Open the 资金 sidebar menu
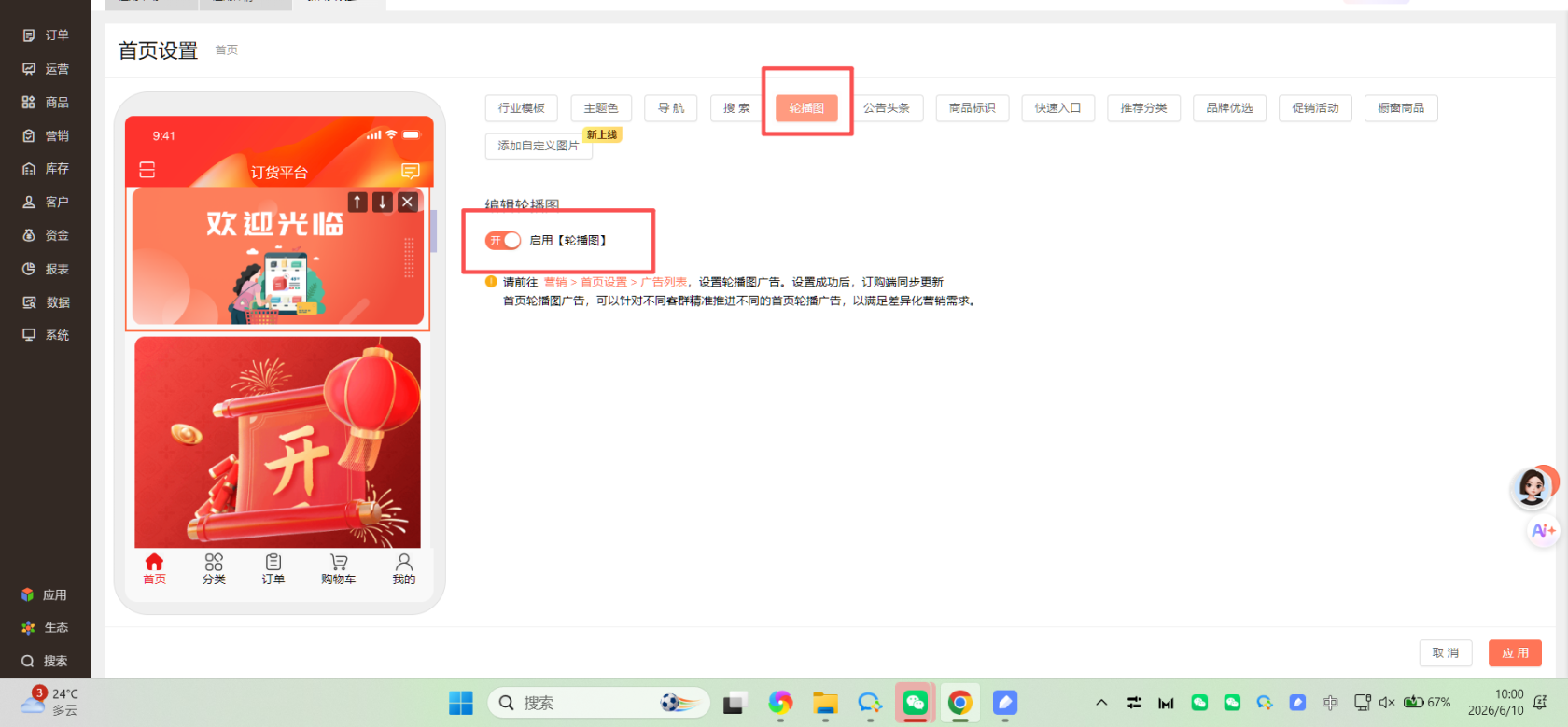Image resolution: width=1568 pixels, height=727 pixels. pos(46,235)
